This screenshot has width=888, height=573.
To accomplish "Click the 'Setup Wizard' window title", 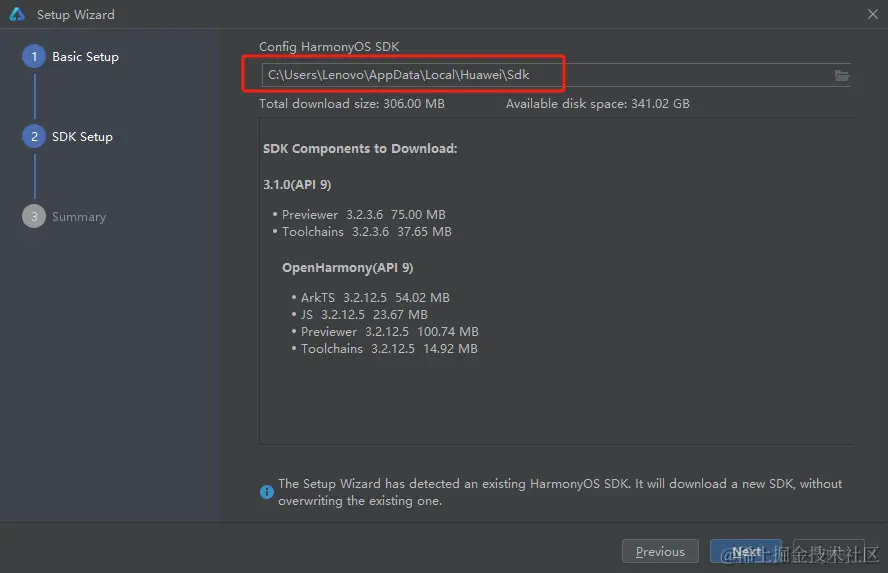I will [76, 14].
